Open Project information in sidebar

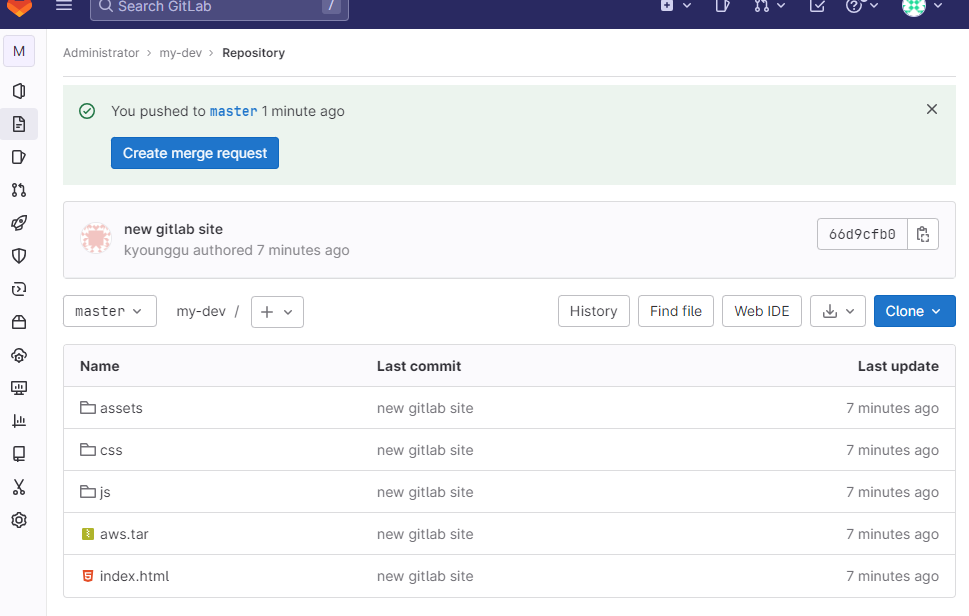point(19,91)
